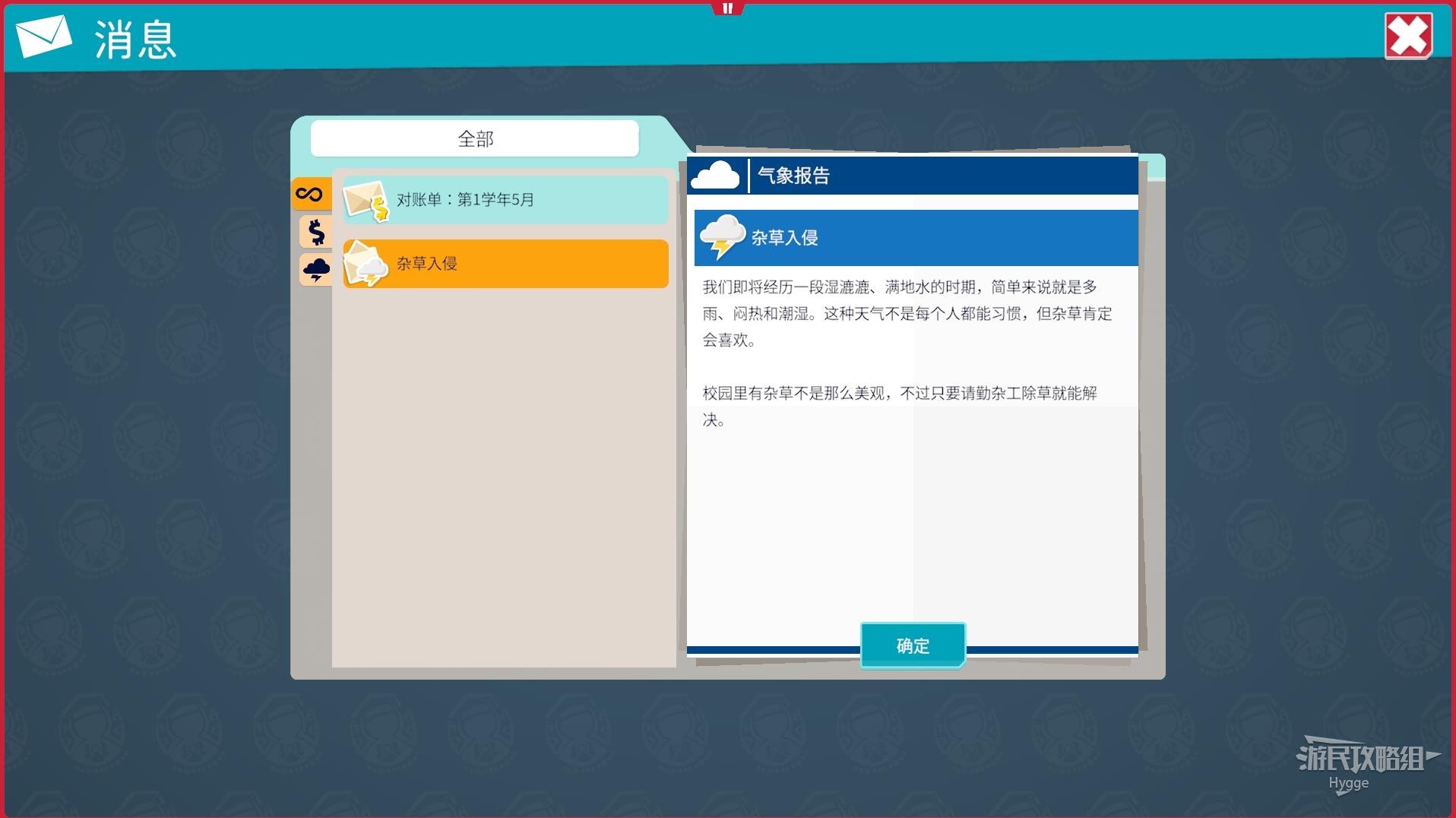Click the 确定 confirm button

tap(913, 645)
